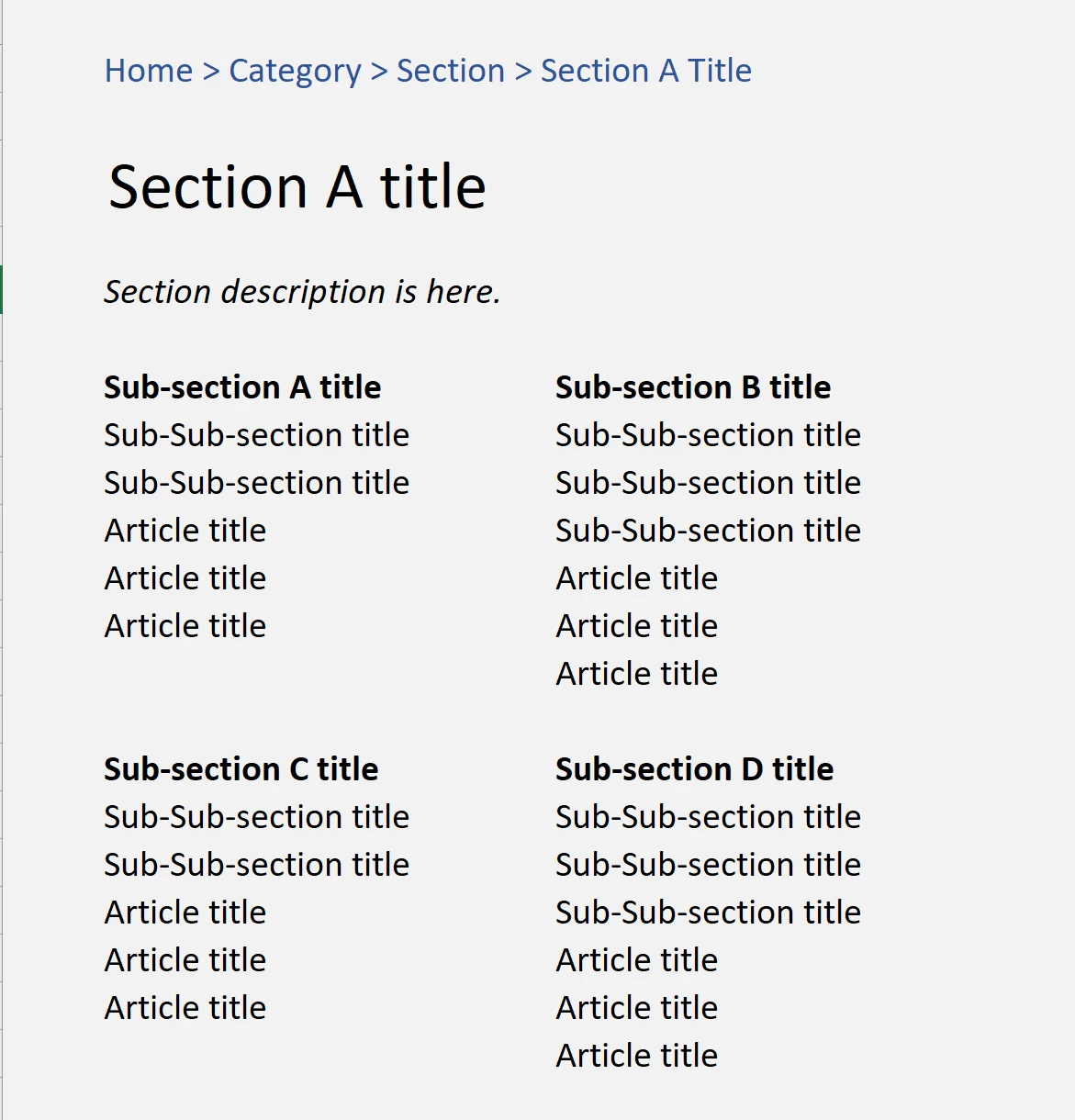The width and height of the screenshot is (1075, 1120).
Task: Click first Sub-Sub-section title under Sub-section D
Action: (708, 817)
